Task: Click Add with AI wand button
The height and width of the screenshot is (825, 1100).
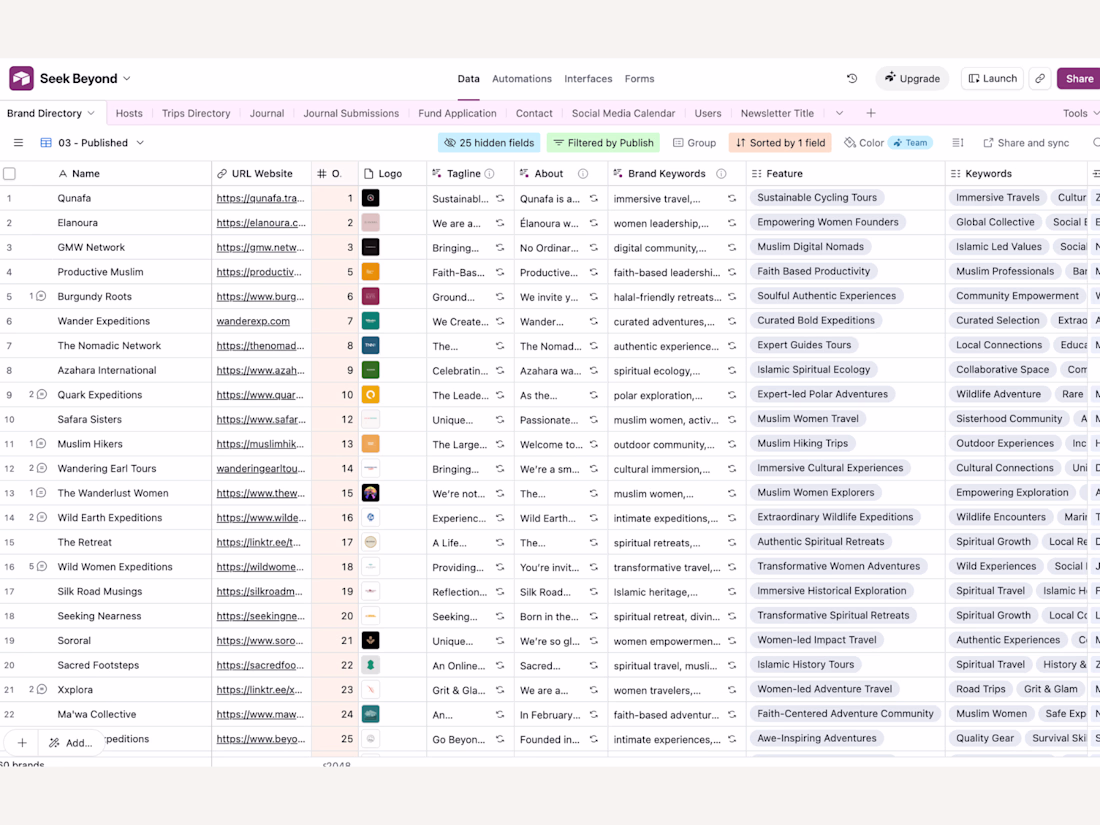Action: 70,742
